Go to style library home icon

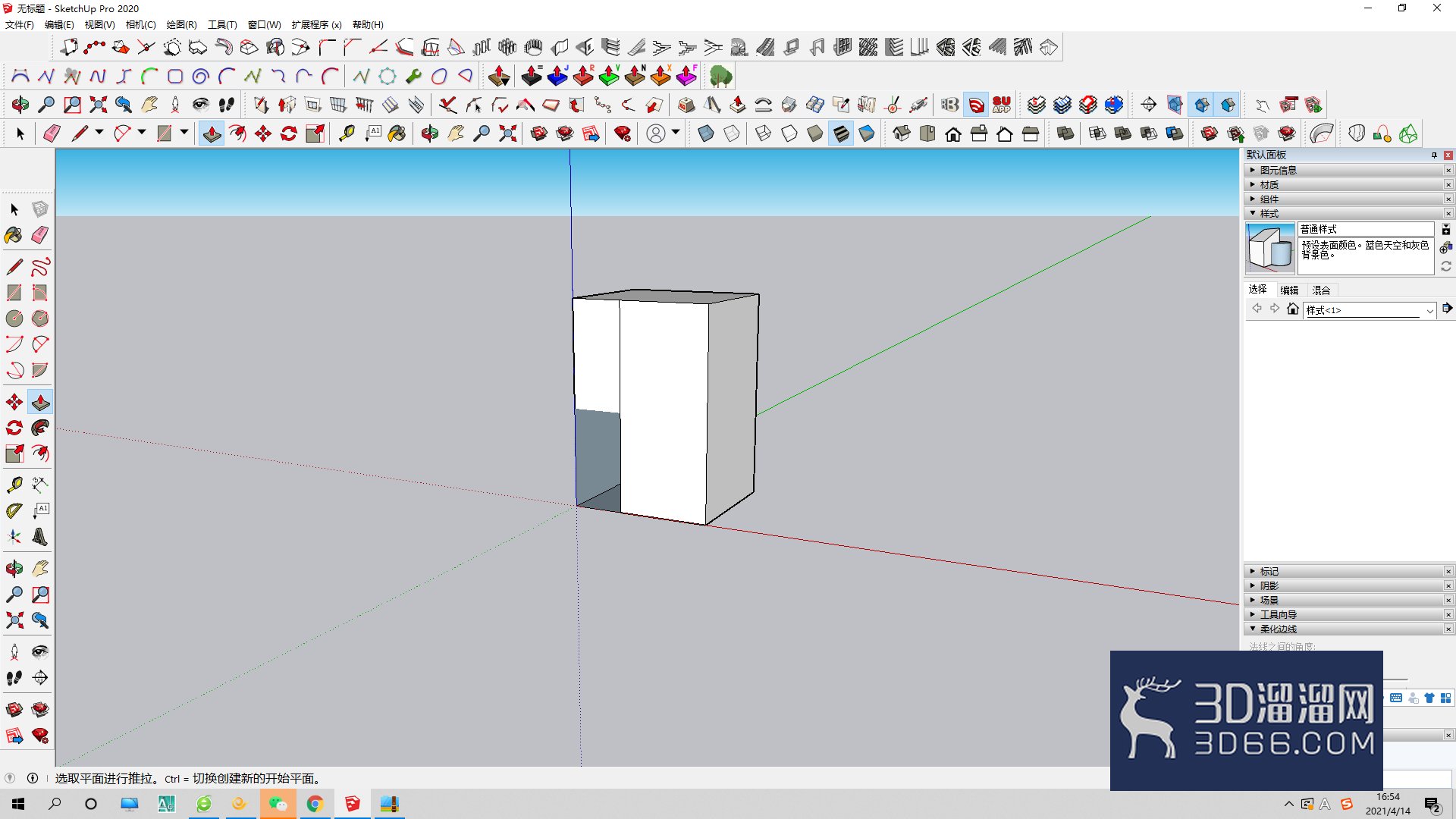(1293, 309)
